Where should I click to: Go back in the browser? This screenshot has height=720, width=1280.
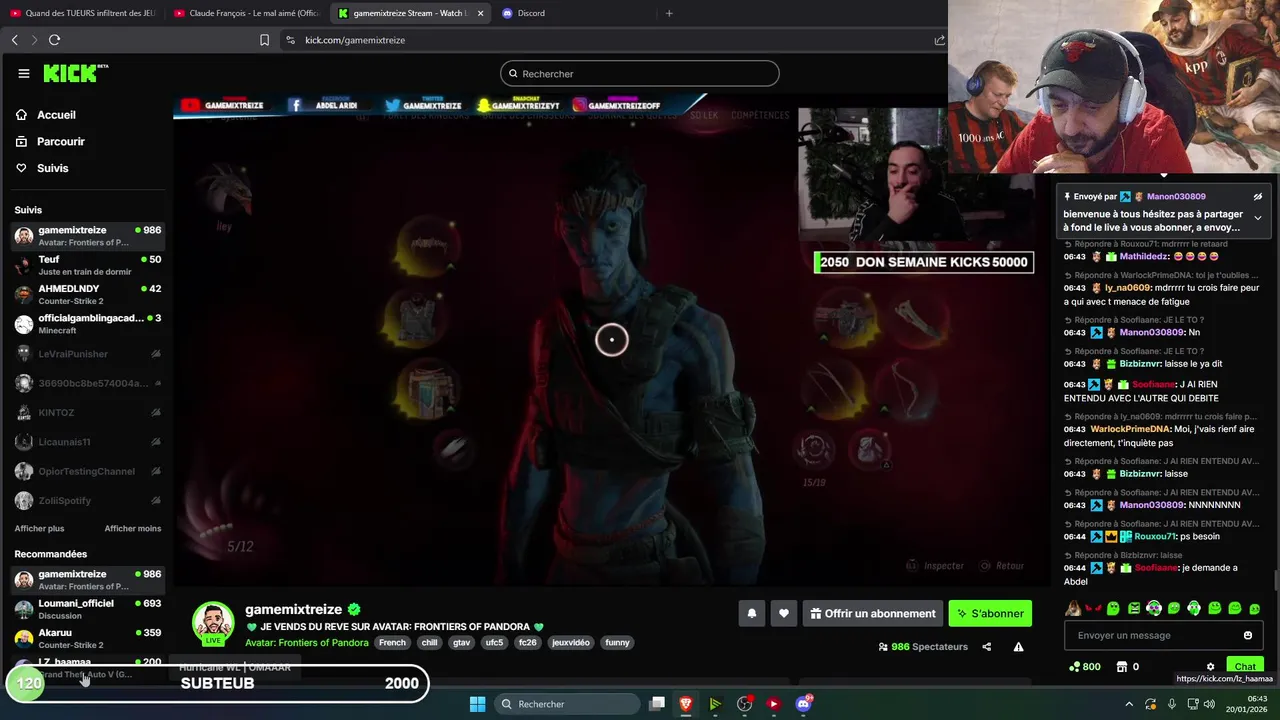point(14,40)
